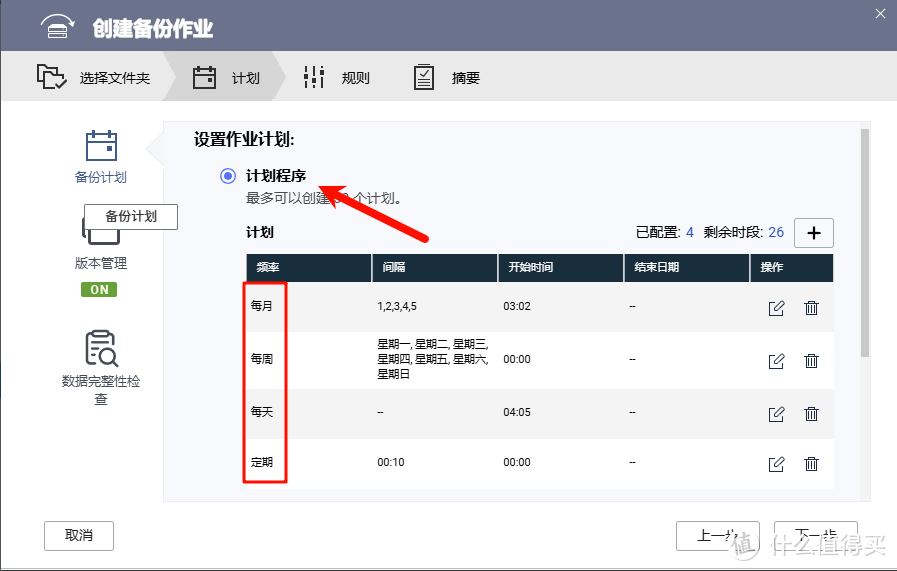
Task: Click the 04:05 start time
Action: click(x=517, y=412)
